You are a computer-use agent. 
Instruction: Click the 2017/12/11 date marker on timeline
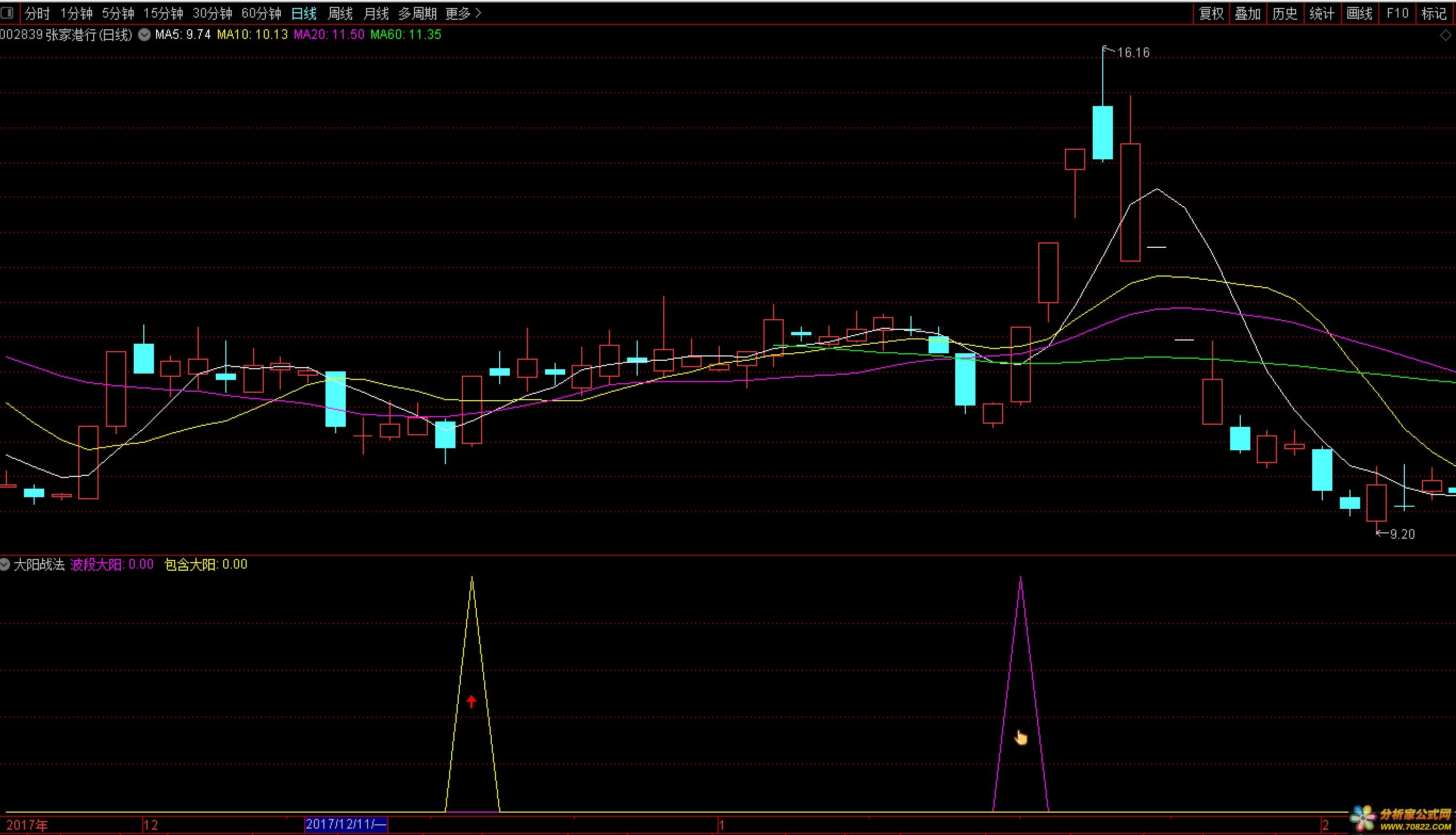click(346, 825)
